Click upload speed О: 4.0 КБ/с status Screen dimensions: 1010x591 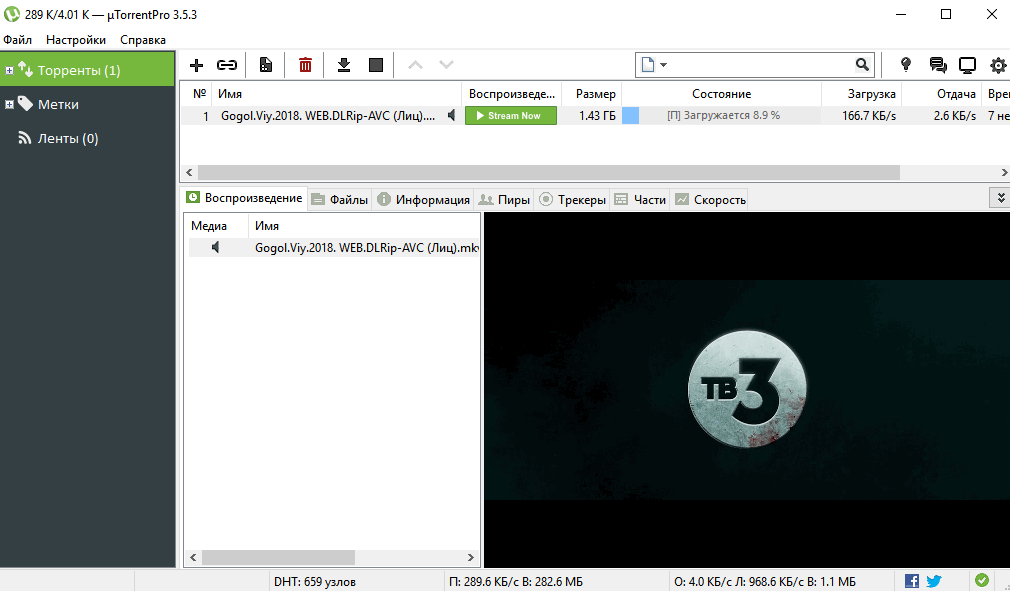[765, 582]
